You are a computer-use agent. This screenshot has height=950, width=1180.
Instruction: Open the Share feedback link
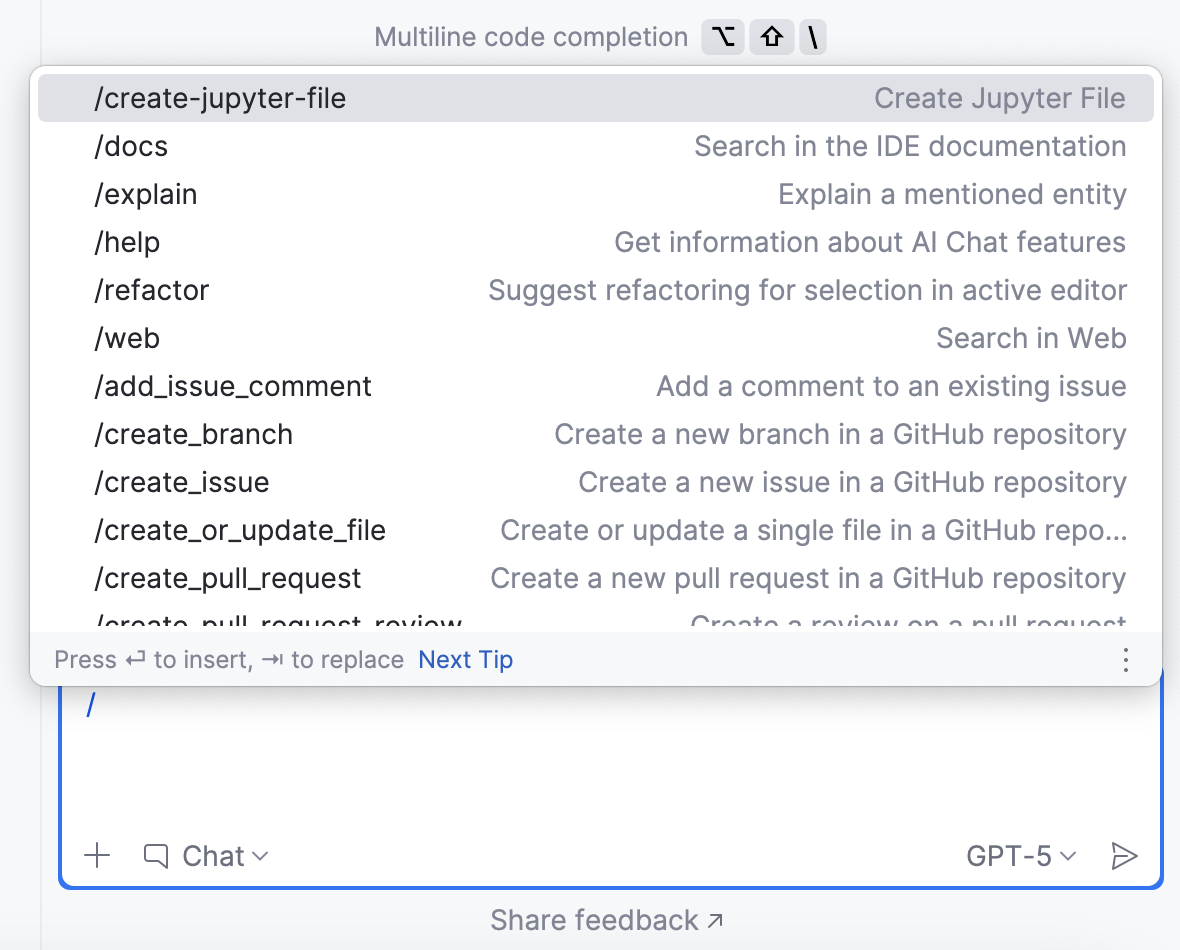point(606,920)
